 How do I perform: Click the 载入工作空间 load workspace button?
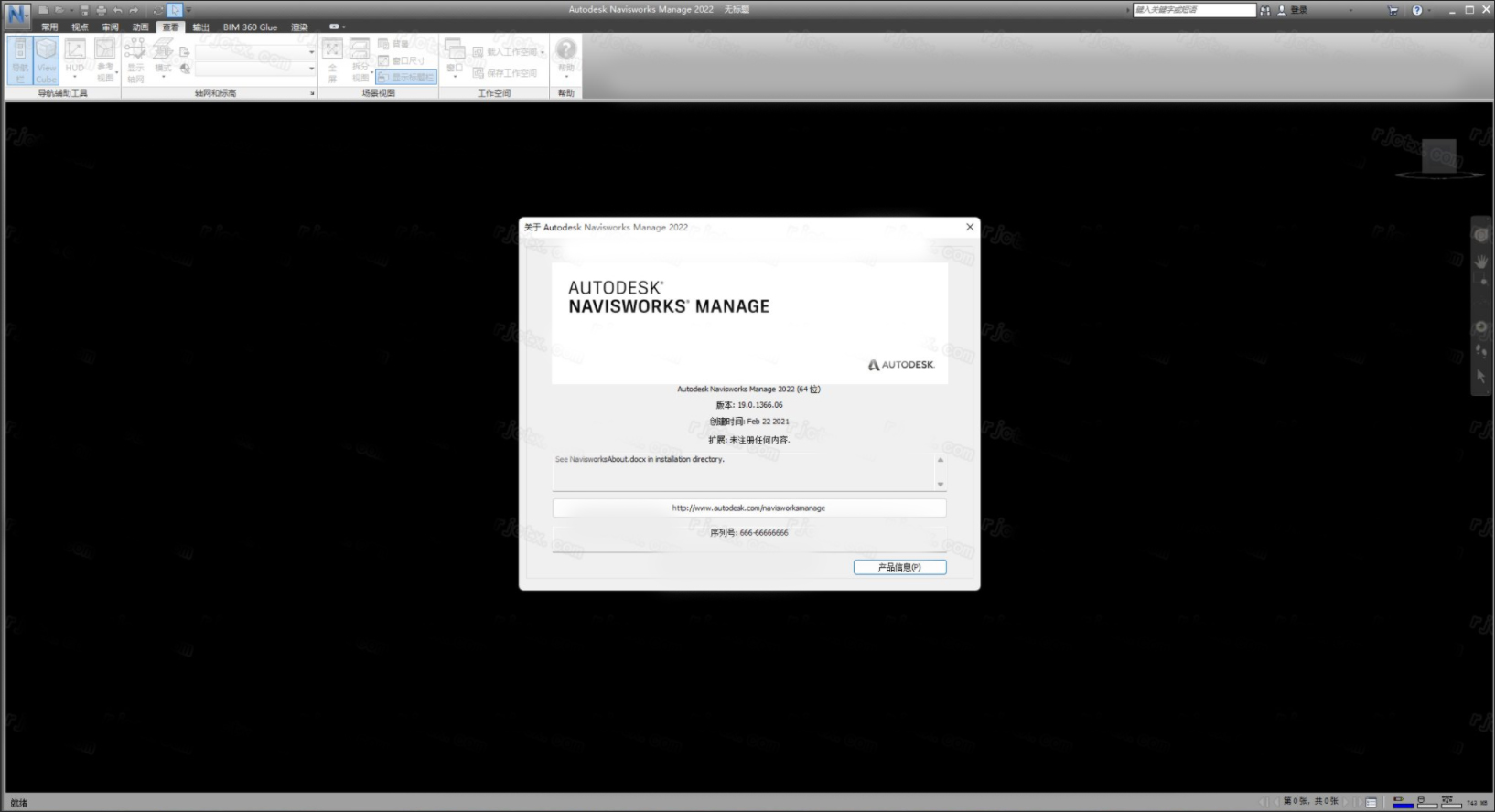[509, 52]
